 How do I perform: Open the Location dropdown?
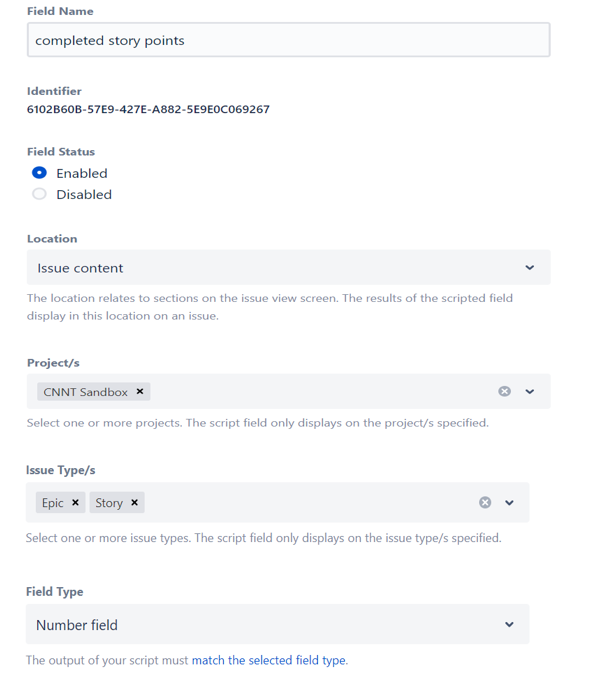click(288, 267)
